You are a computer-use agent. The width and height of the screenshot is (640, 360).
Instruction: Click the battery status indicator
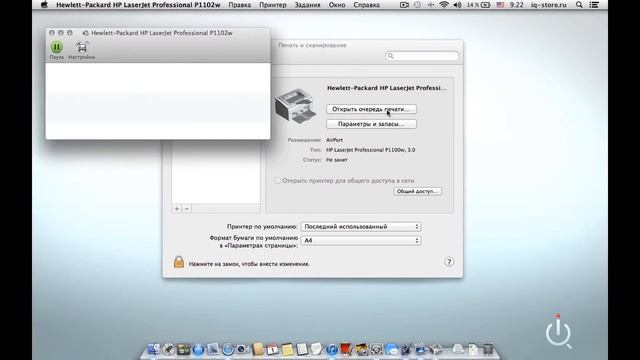click(x=478, y=5)
